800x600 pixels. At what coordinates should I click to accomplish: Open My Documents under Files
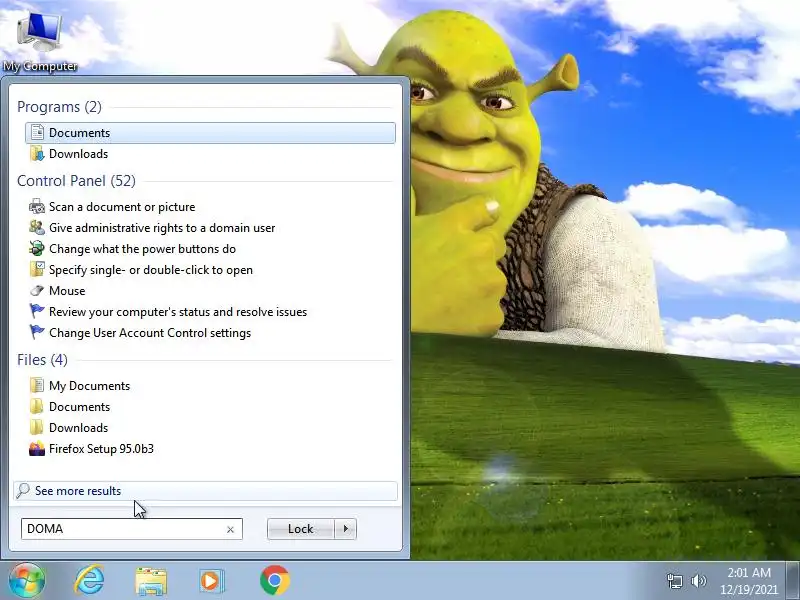pos(210,386)
